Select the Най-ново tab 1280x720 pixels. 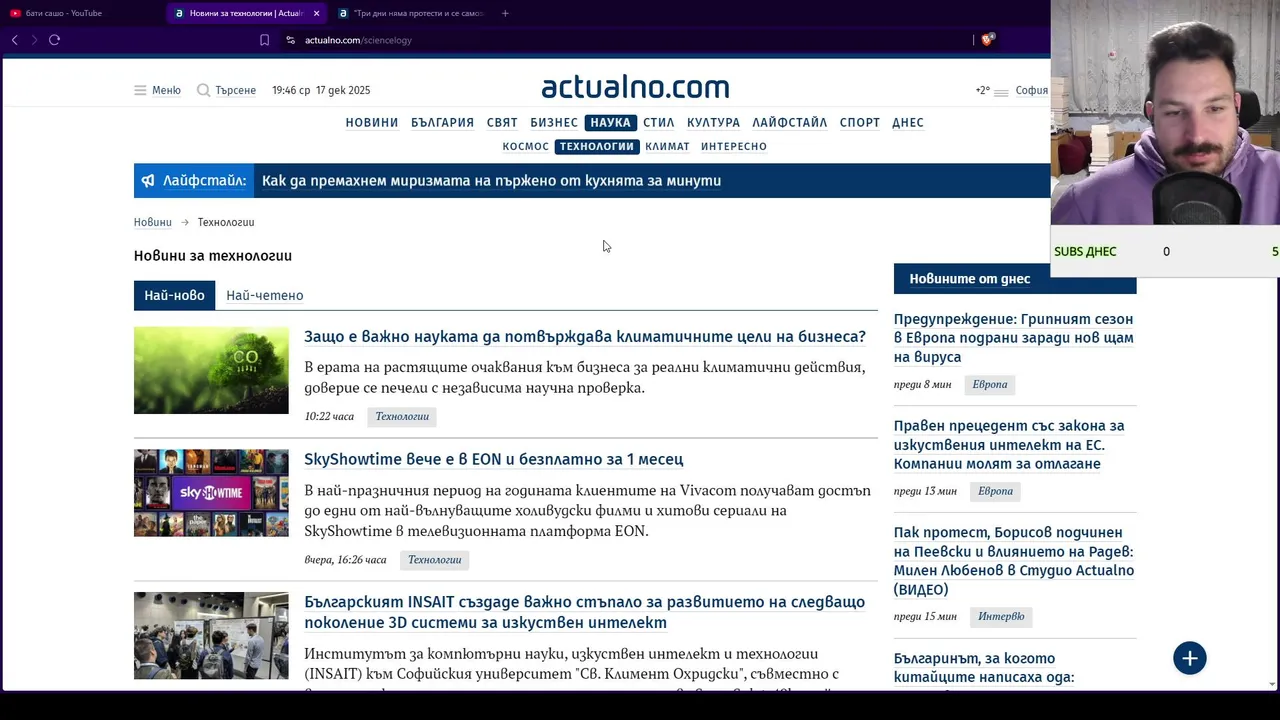(x=174, y=295)
